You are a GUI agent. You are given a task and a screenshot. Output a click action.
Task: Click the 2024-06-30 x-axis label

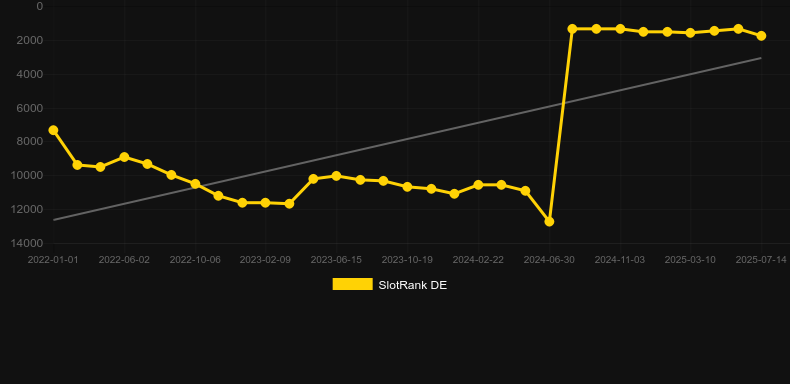click(x=549, y=260)
